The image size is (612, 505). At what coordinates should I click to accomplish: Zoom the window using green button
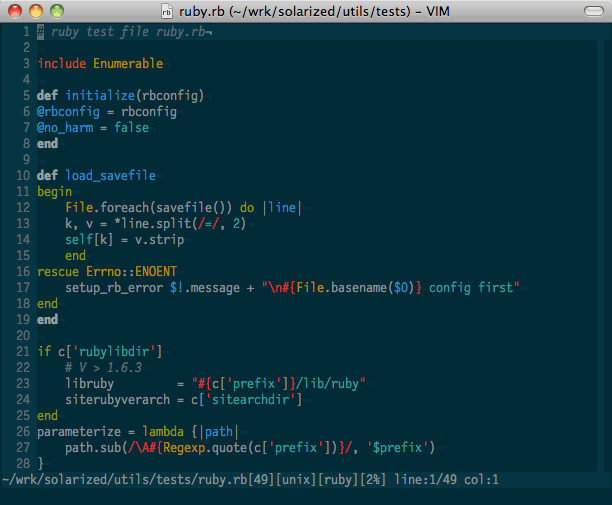coord(57,11)
